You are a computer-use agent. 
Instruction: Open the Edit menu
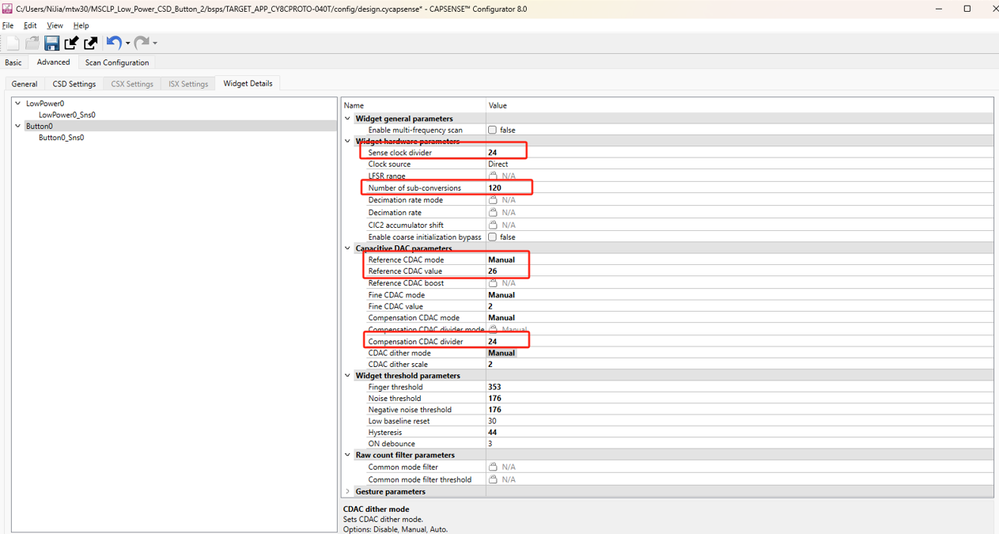click(30, 25)
